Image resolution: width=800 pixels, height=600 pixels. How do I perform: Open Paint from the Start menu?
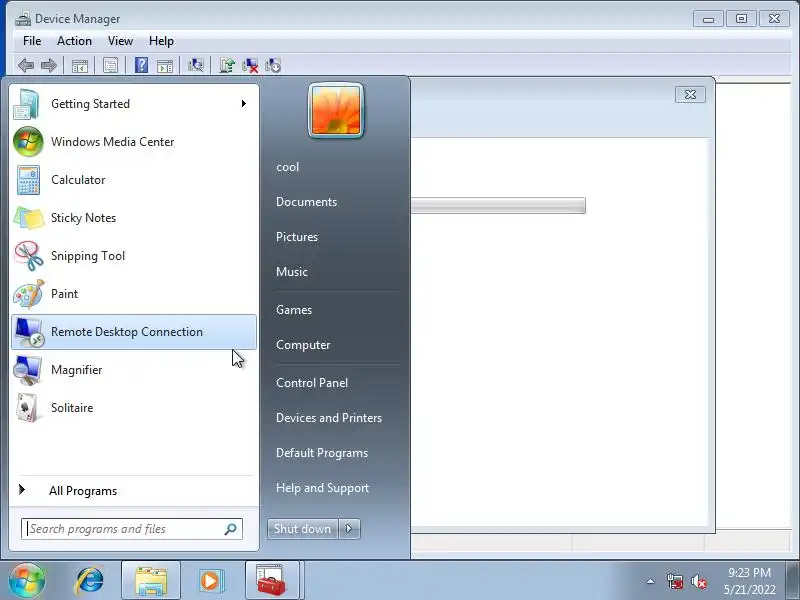(x=134, y=294)
